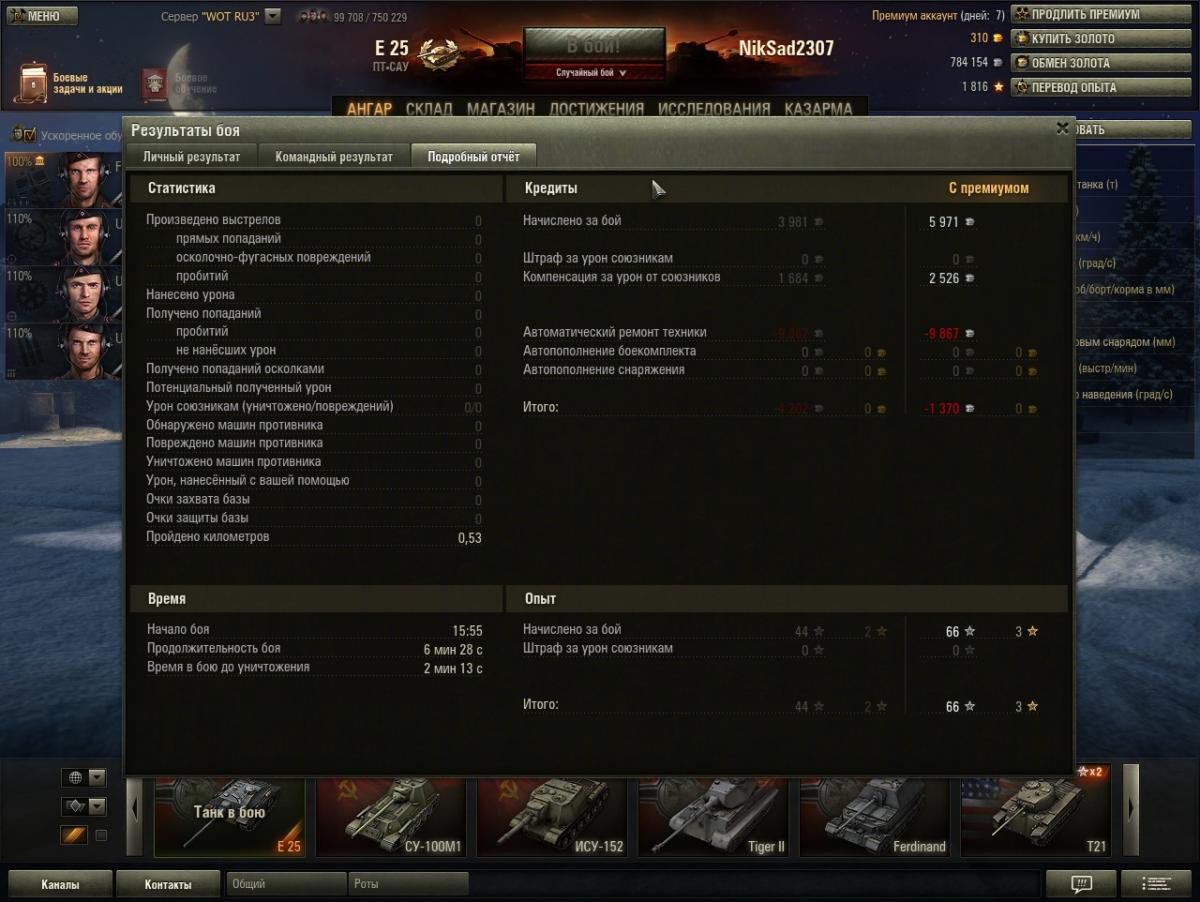
Task: Click the credits icon beside 5 971
Action: tap(969, 222)
